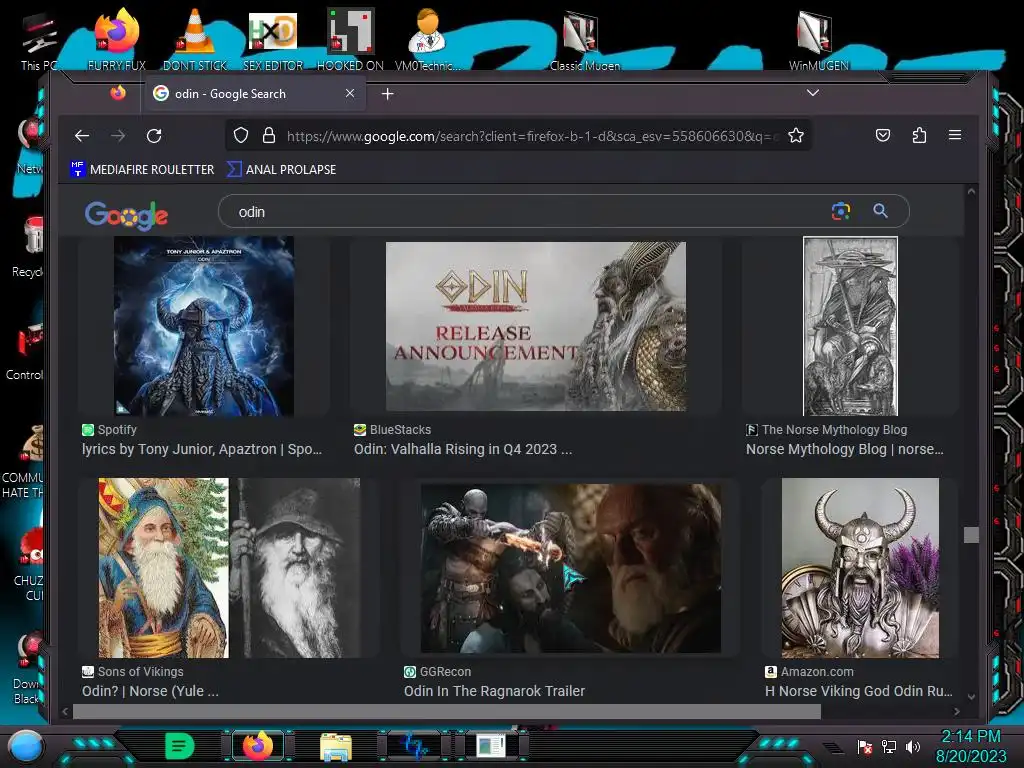Open the Amazon Odin bust statue image
This screenshot has height=768, width=1024.
[x=860, y=568]
